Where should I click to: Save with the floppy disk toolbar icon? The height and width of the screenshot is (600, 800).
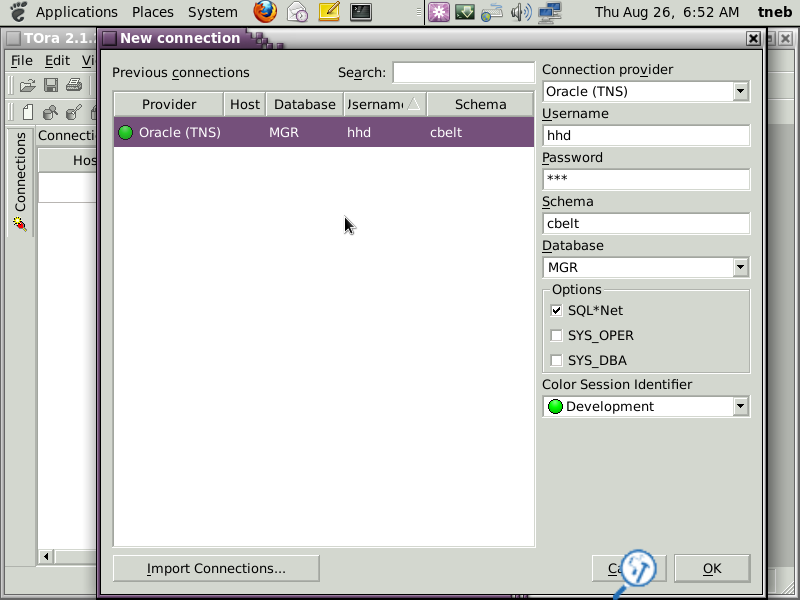[x=50, y=84]
